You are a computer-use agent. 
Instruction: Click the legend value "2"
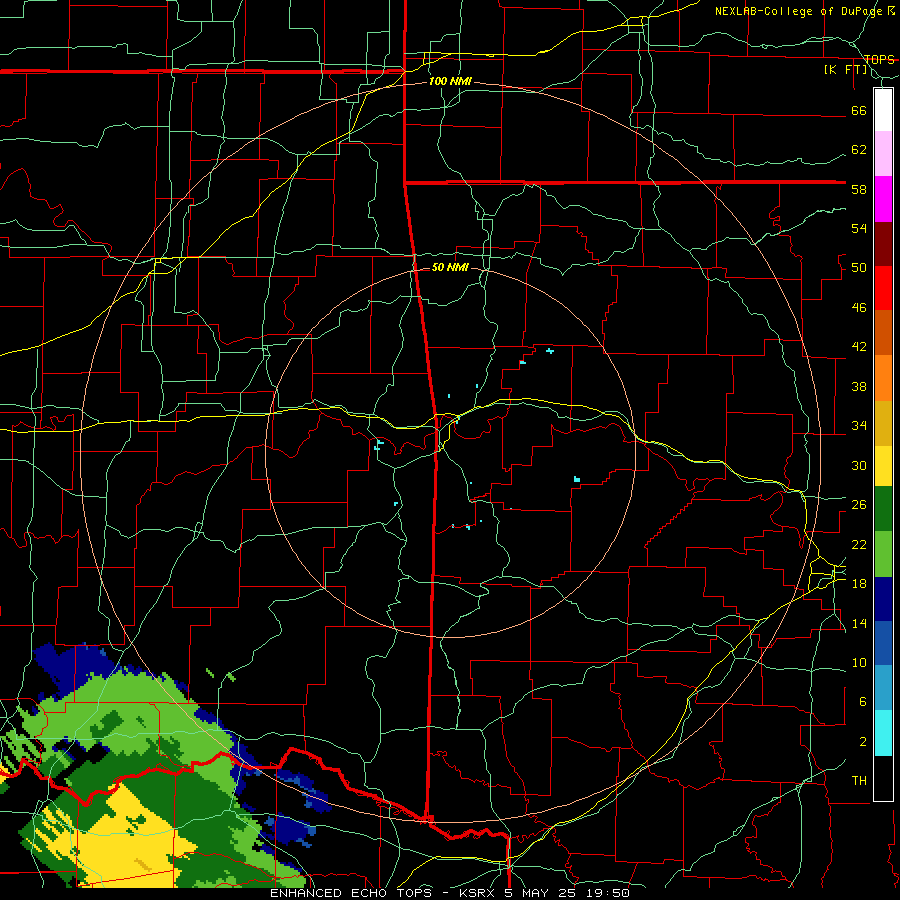click(x=862, y=742)
